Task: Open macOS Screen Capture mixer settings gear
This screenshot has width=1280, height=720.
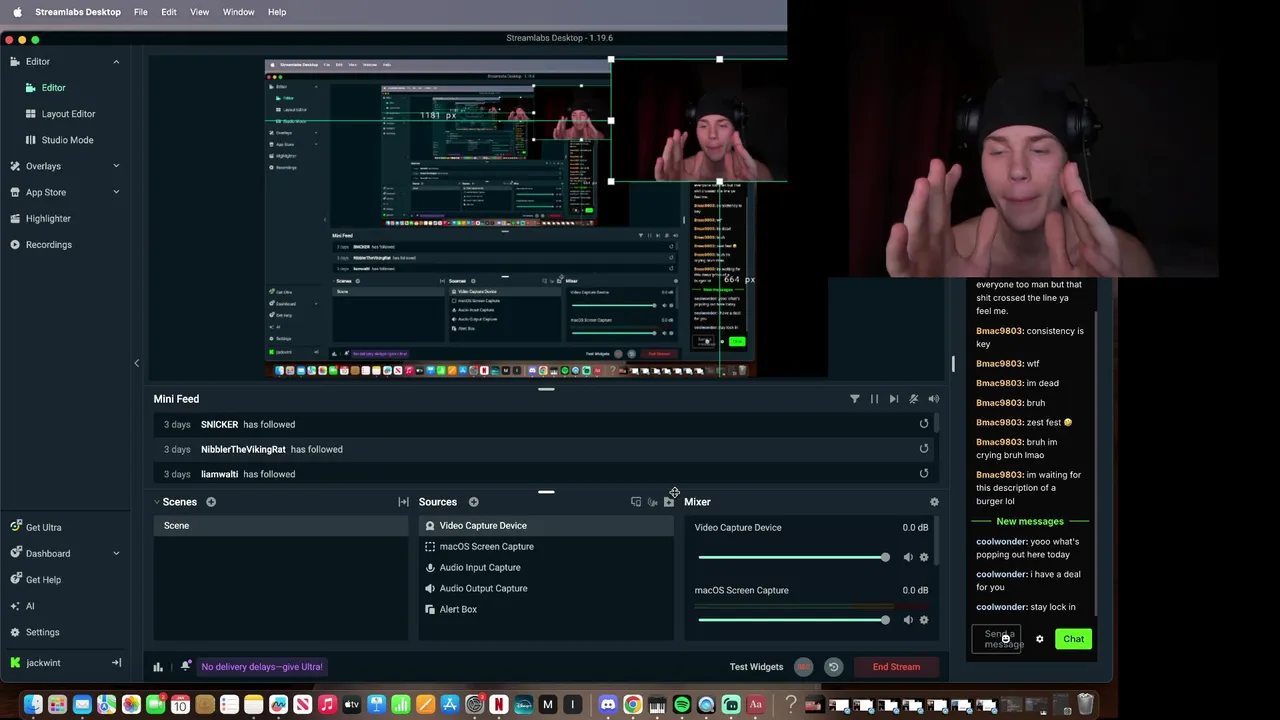Action: click(x=924, y=620)
